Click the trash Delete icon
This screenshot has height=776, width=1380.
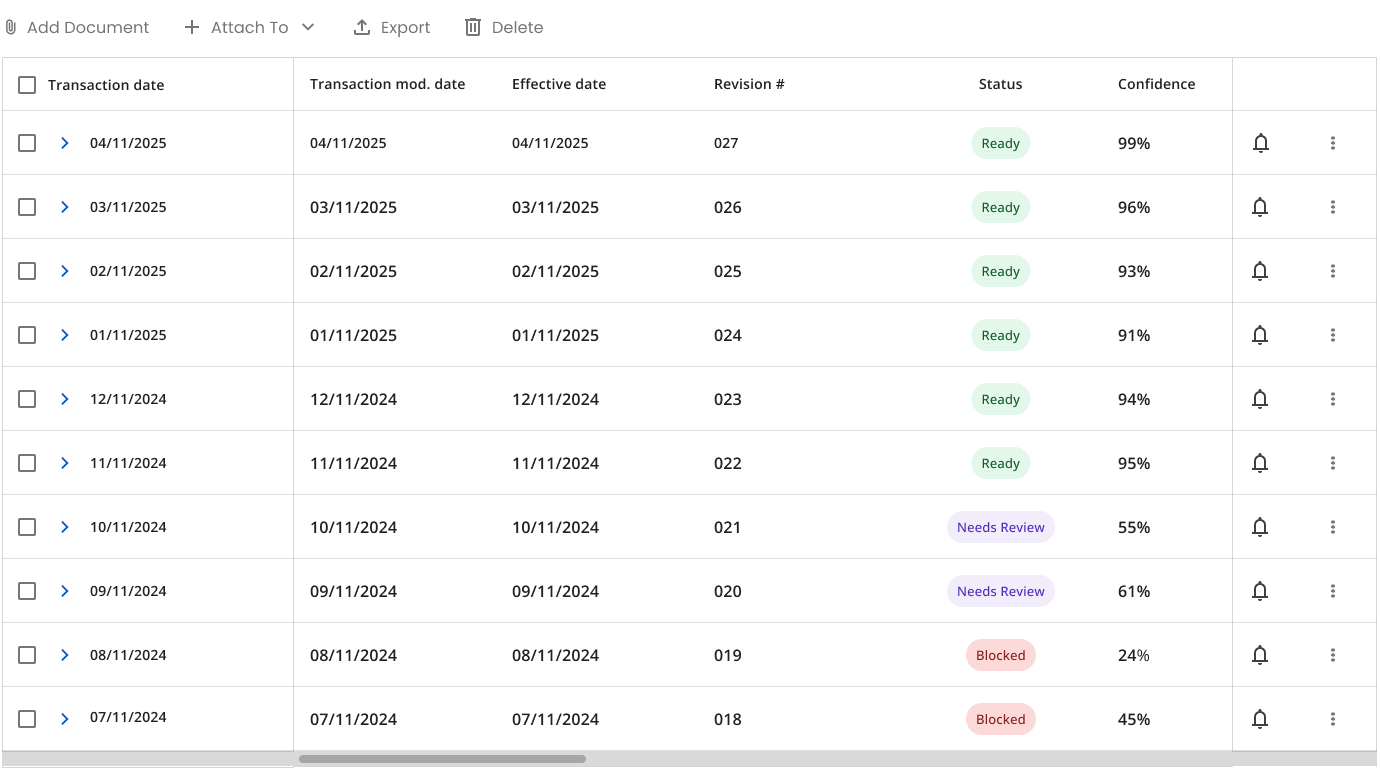[x=473, y=27]
